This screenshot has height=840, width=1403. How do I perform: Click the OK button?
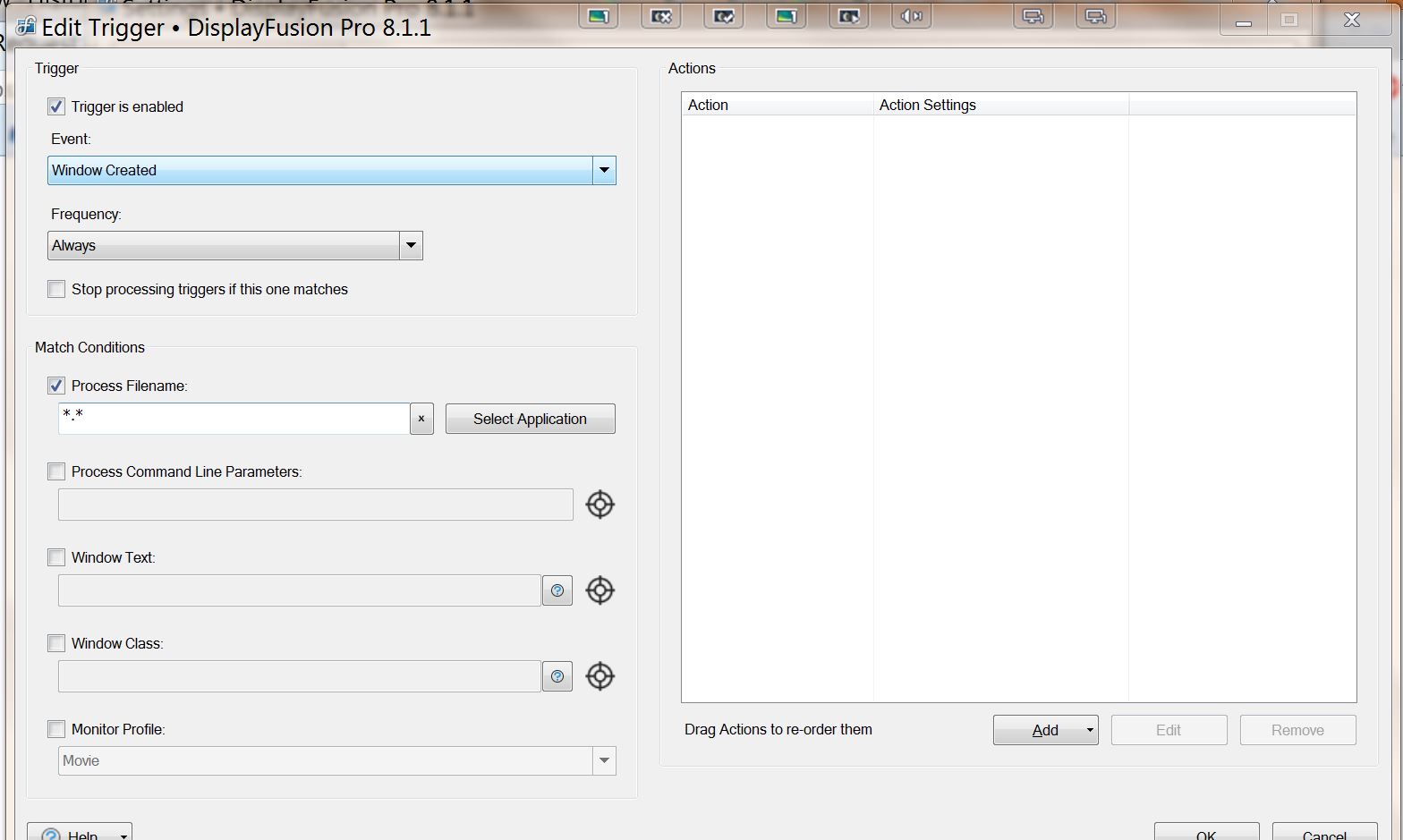pyautogui.click(x=1206, y=833)
